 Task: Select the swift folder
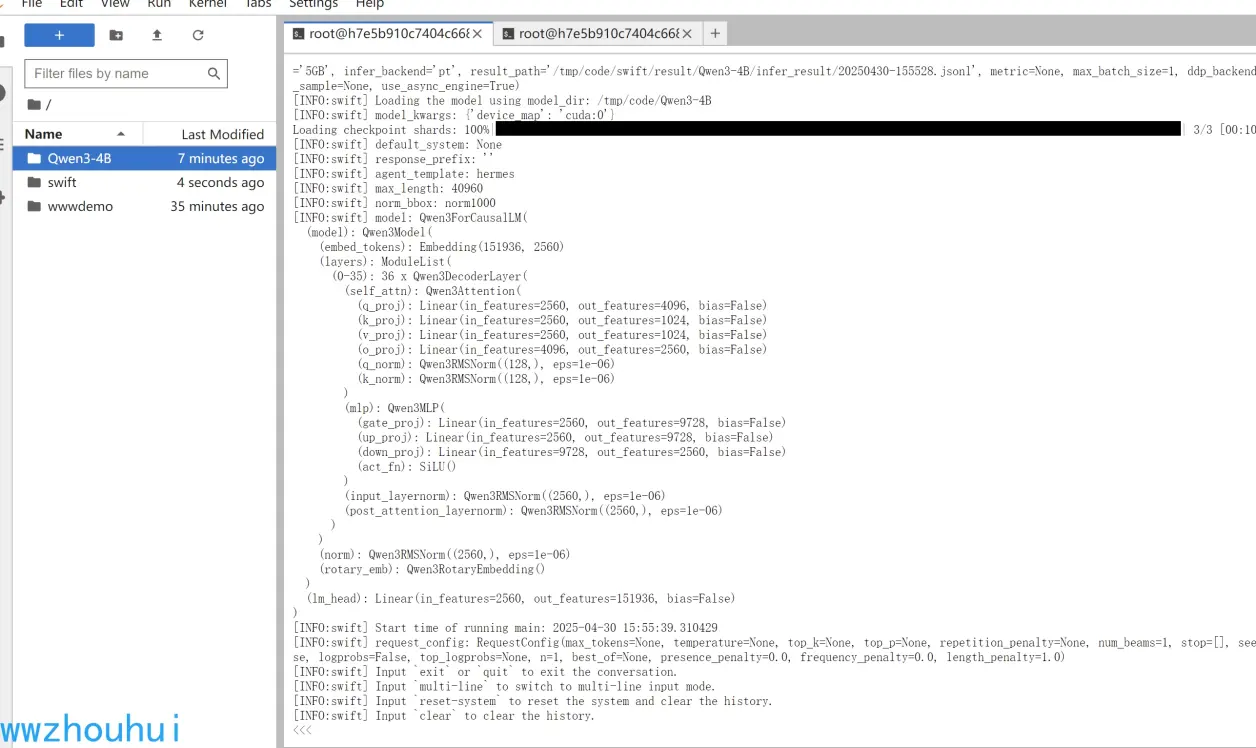tap(145, 182)
